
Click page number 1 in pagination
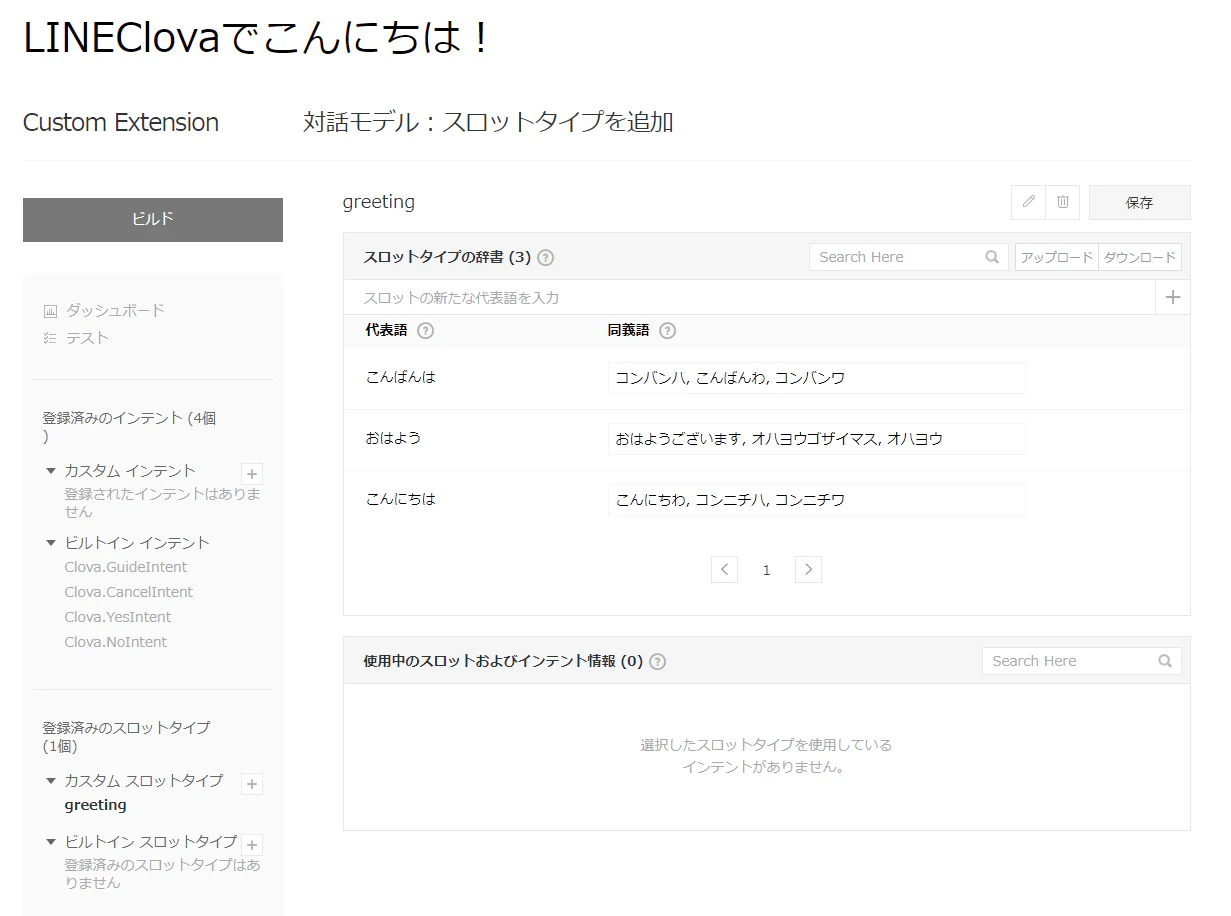click(x=767, y=570)
